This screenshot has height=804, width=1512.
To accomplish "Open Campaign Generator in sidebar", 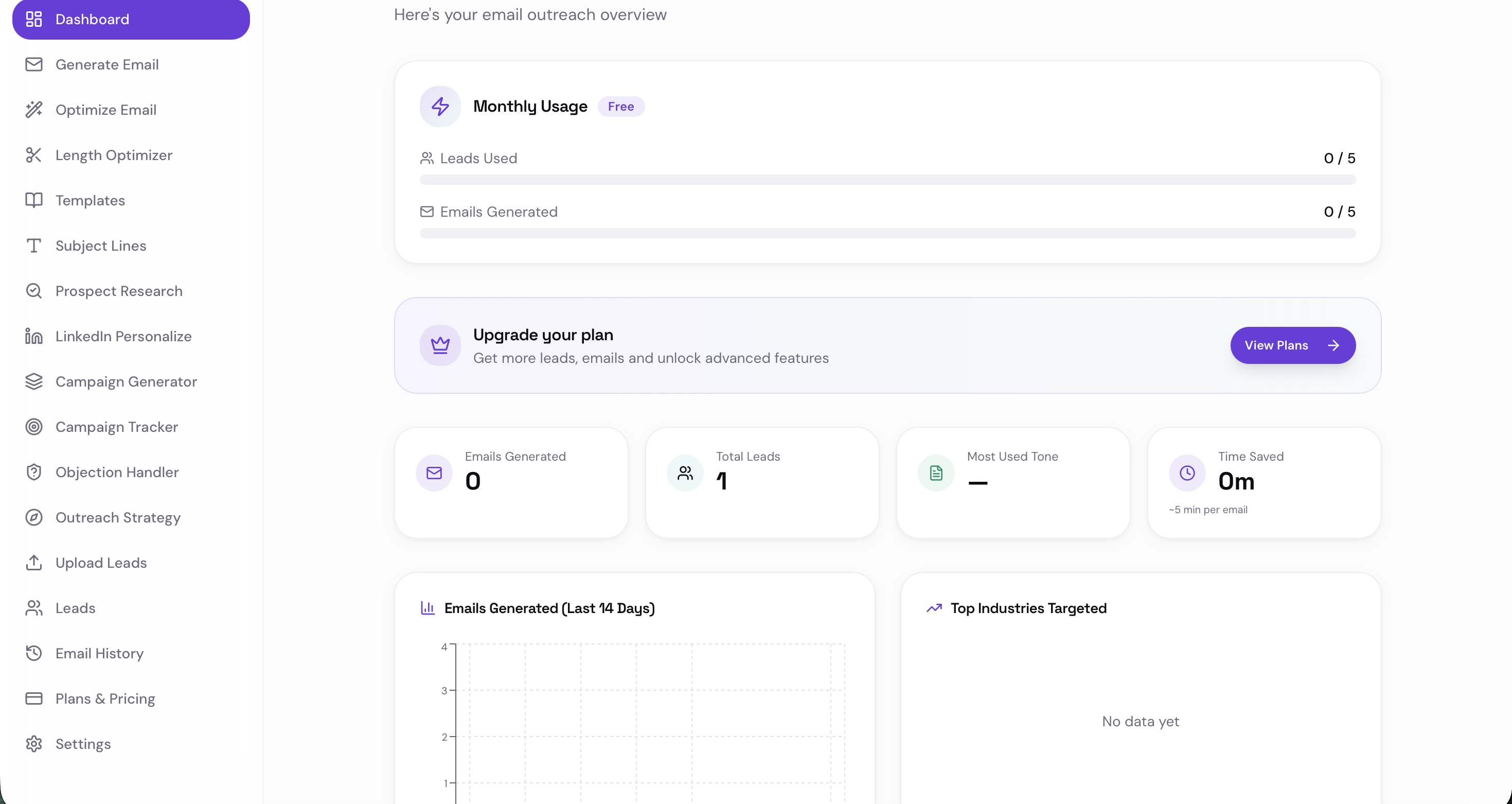I will (x=126, y=381).
